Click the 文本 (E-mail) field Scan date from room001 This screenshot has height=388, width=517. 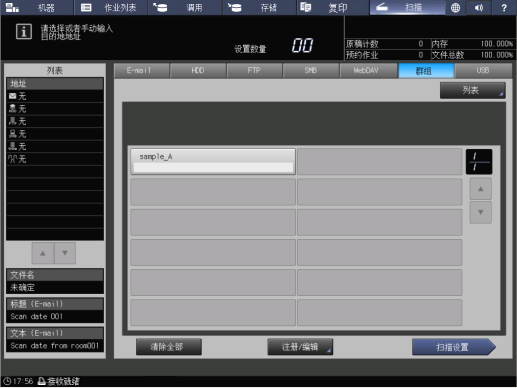tap(55, 346)
